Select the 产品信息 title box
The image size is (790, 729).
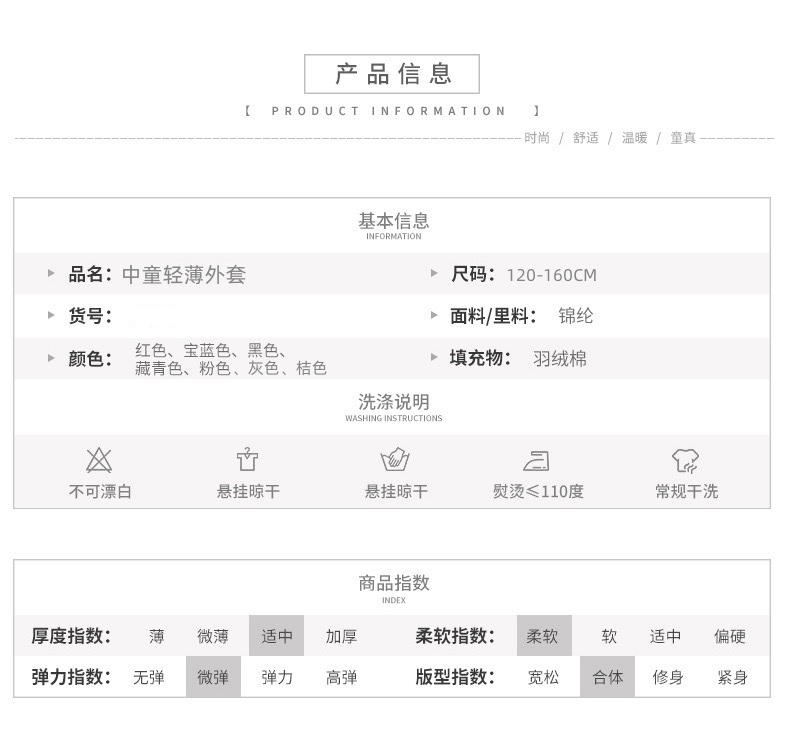tap(392, 74)
